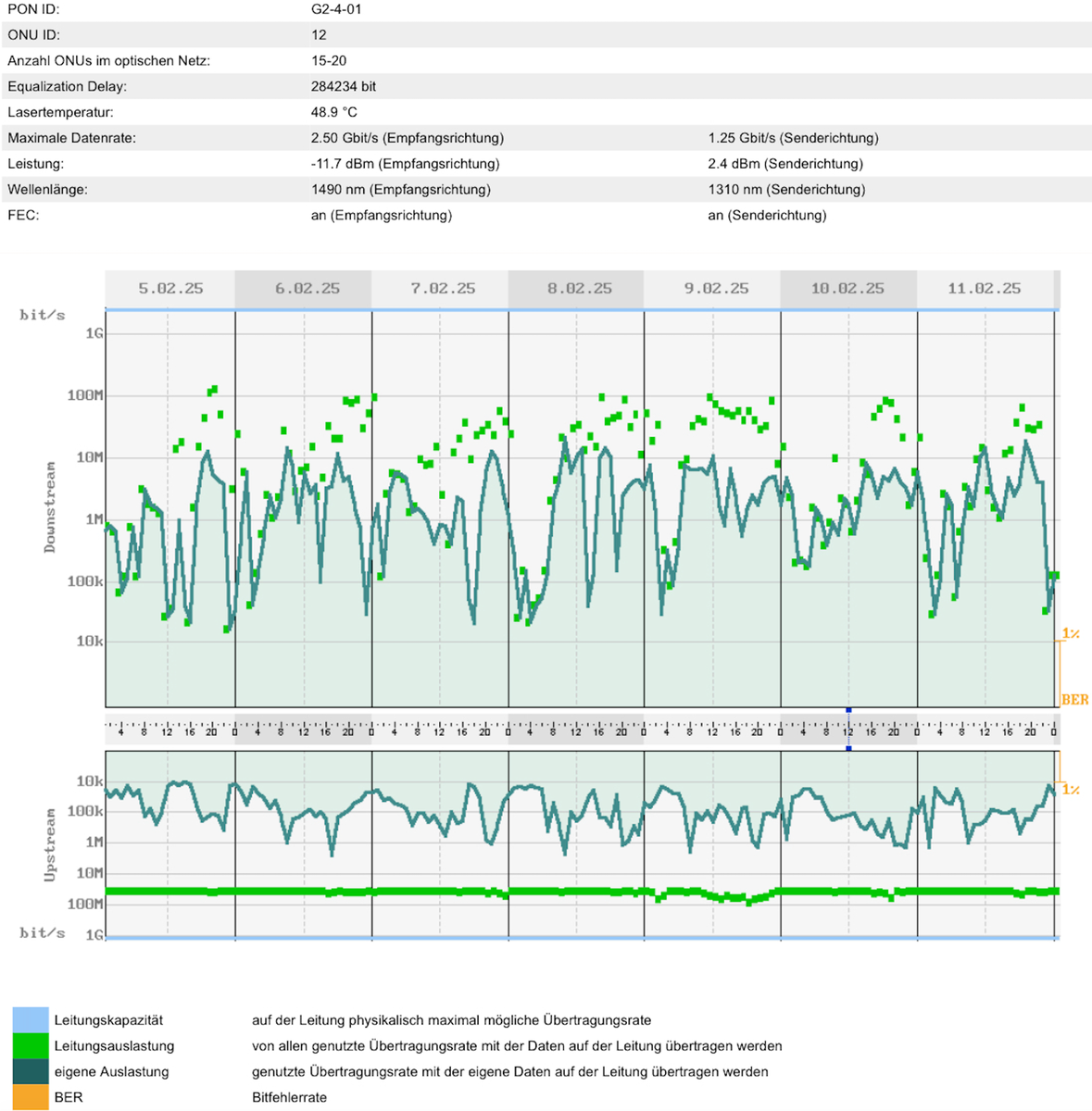Click the Lasertemperatur label
The height and width of the screenshot is (1111, 1092).
tap(60, 112)
